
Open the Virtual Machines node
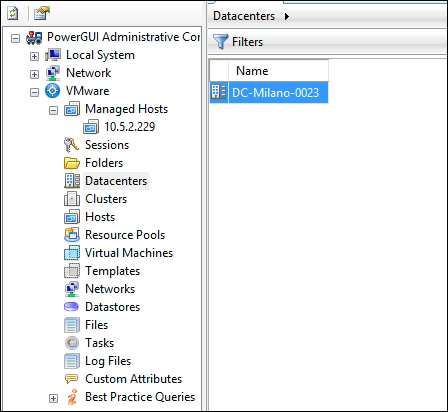(x=129, y=253)
